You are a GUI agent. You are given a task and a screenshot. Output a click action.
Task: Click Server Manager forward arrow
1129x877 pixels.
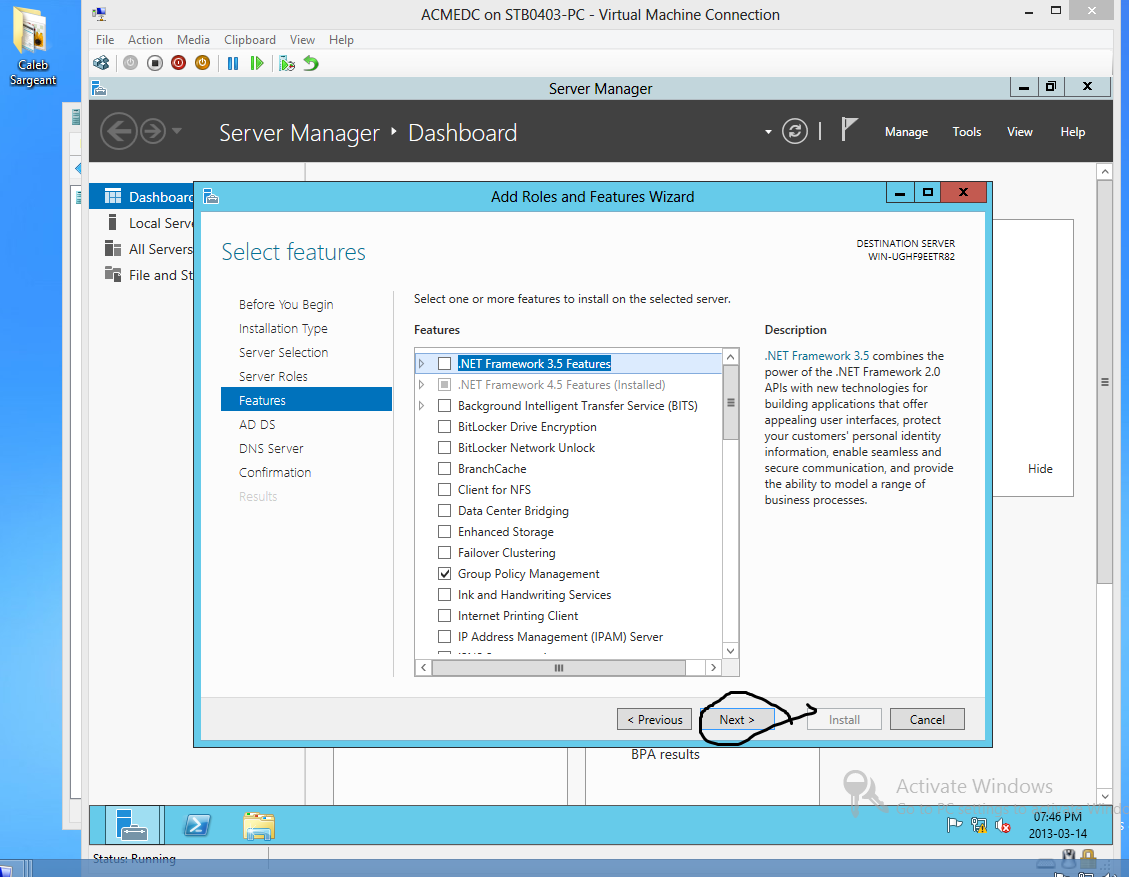tap(153, 132)
